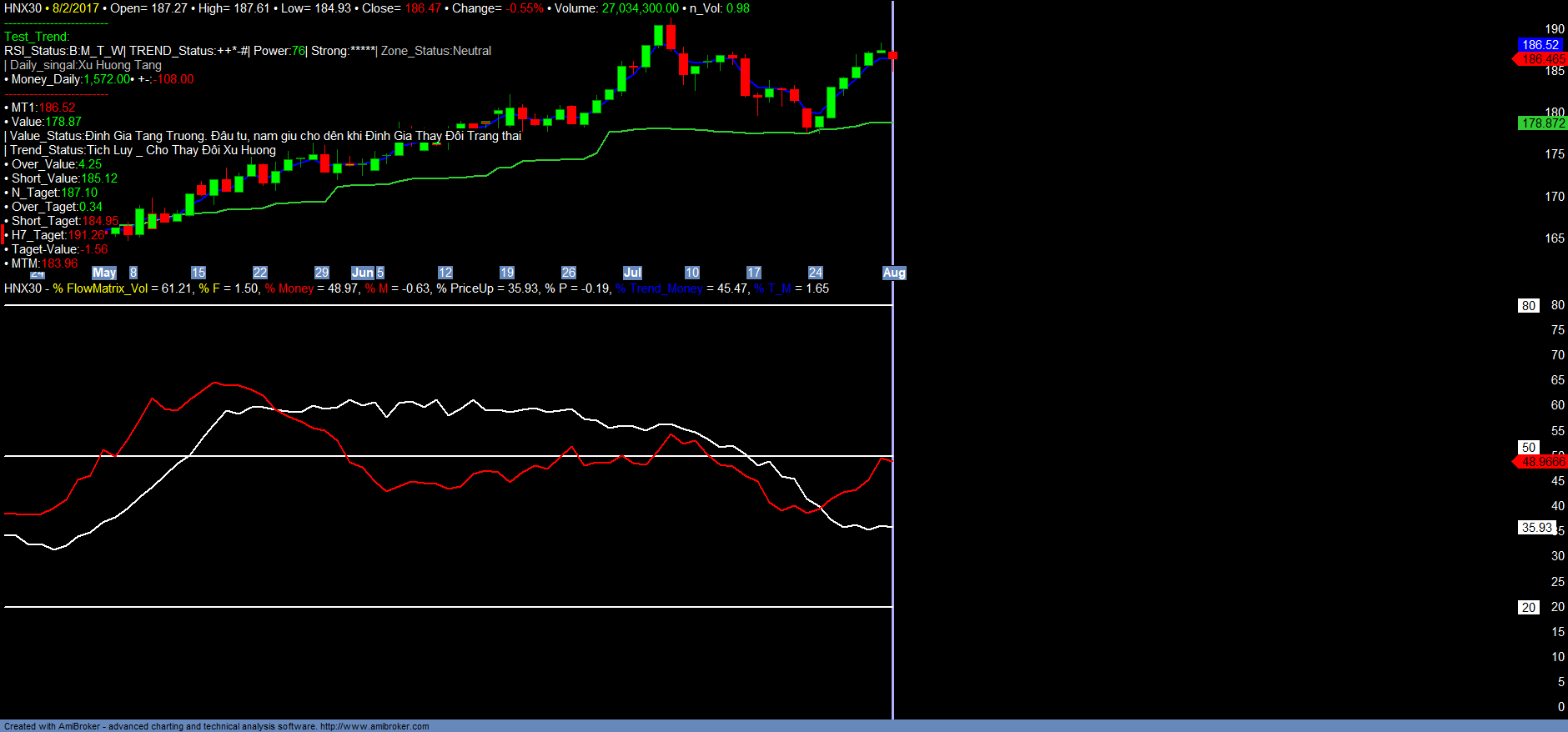The image size is (1568, 732).
Task: Open the www.amibroker.com link in footer
Action: (x=374, y=726)
